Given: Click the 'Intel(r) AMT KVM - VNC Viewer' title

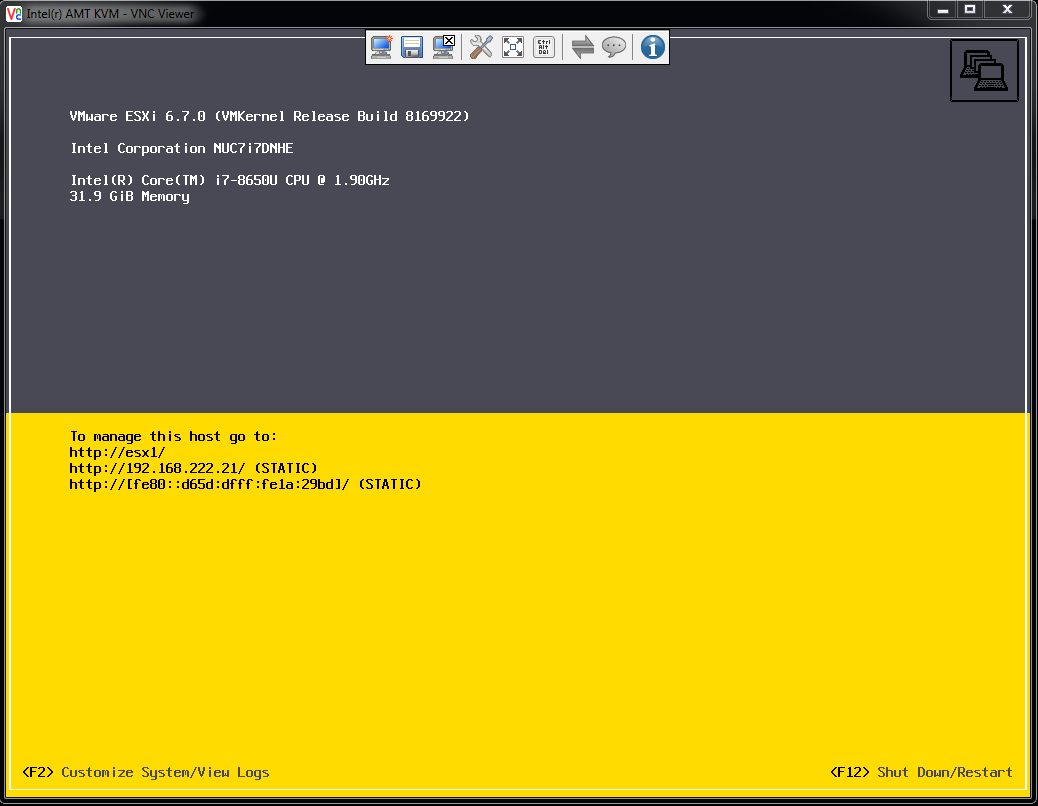Looking at the screenshot, I should 111,13.
